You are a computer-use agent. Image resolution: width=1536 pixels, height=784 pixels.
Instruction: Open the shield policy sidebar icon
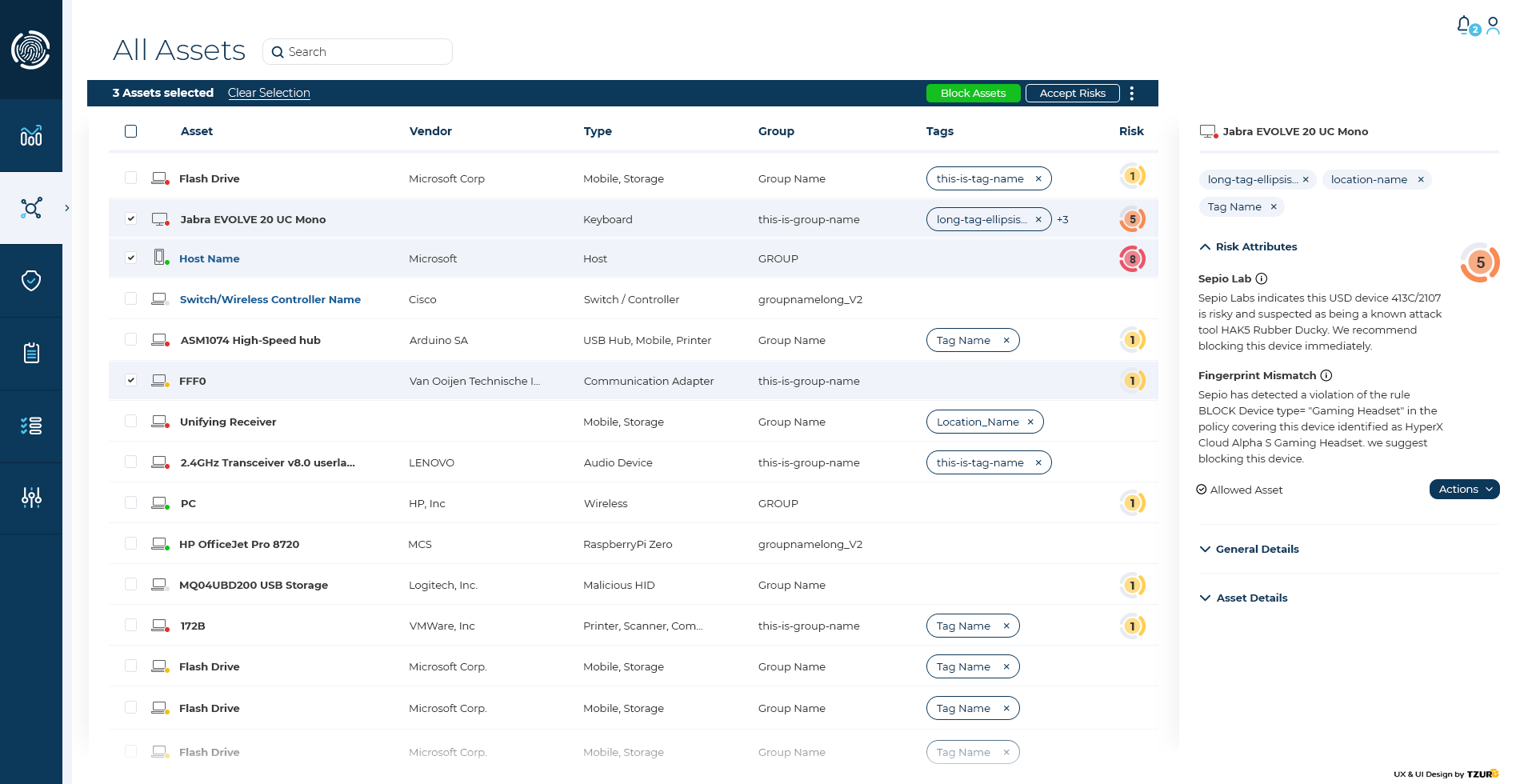pyautogui.click(x=31, y=281)
